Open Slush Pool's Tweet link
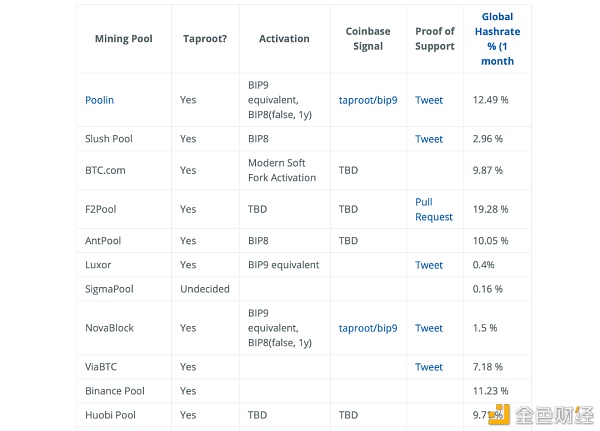This screenshot has height=431, width=600. 429,139
